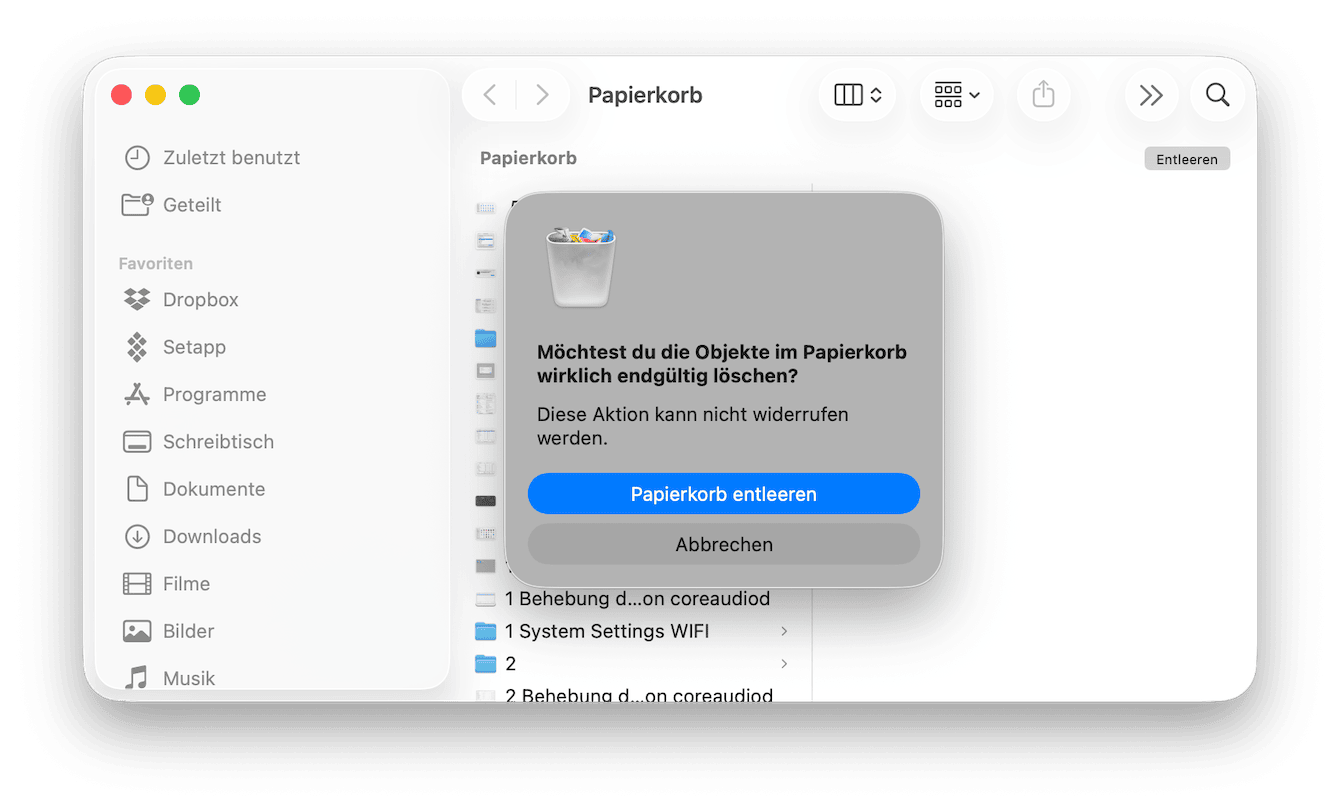Go back with the left arrow
The width and height of the screenshot is (1340, 811).
(490, 95)
